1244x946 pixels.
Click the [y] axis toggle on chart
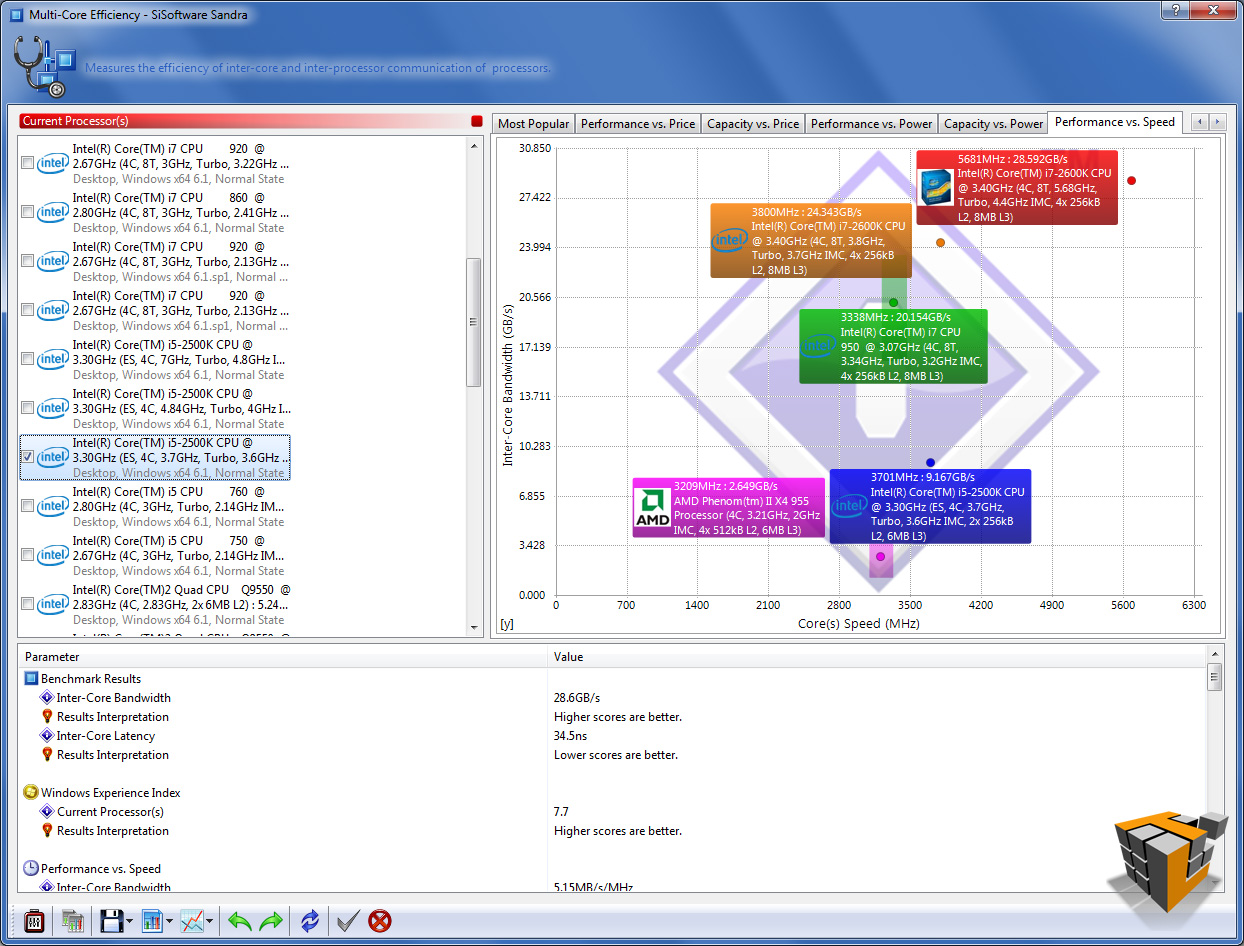click(507, 624)
